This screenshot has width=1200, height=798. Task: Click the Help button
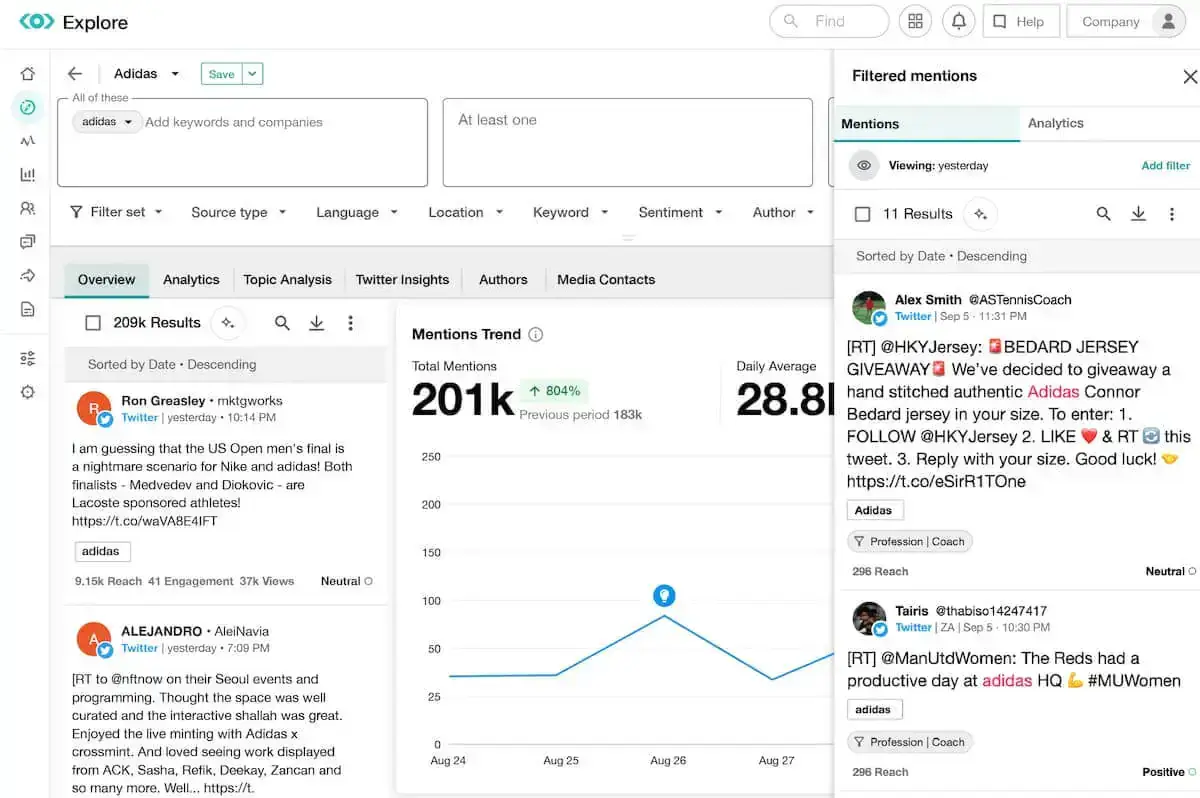(x=1021, y=20)
